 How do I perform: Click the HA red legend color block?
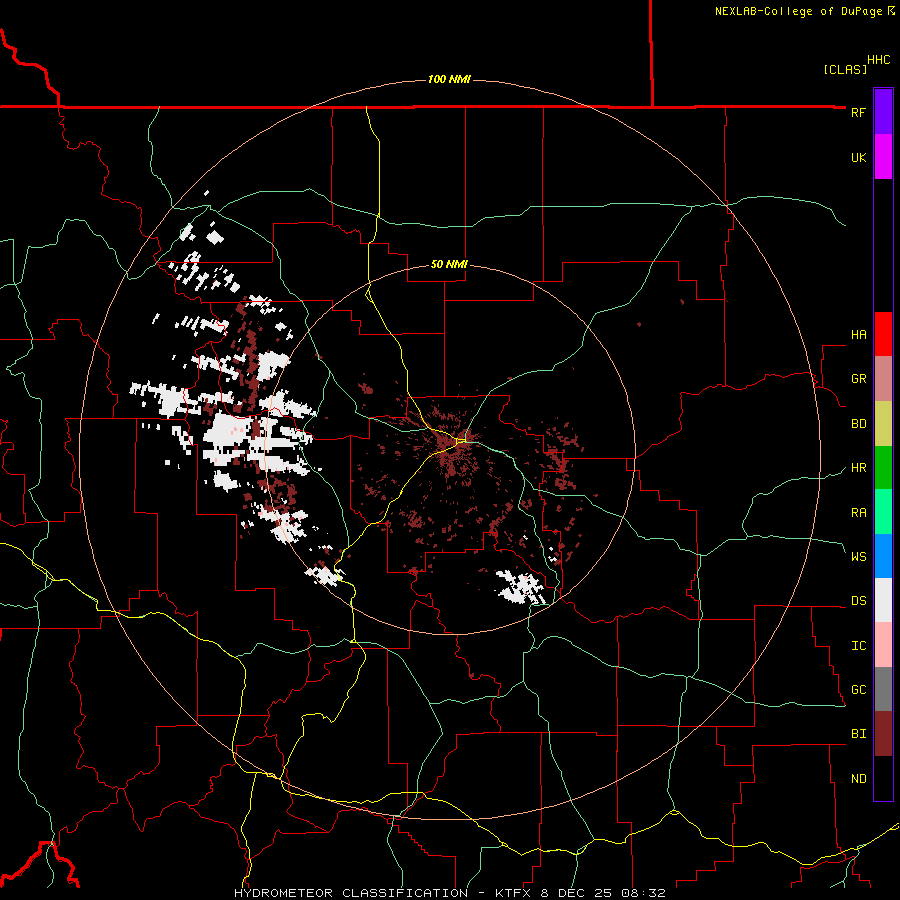click(883, 334)
